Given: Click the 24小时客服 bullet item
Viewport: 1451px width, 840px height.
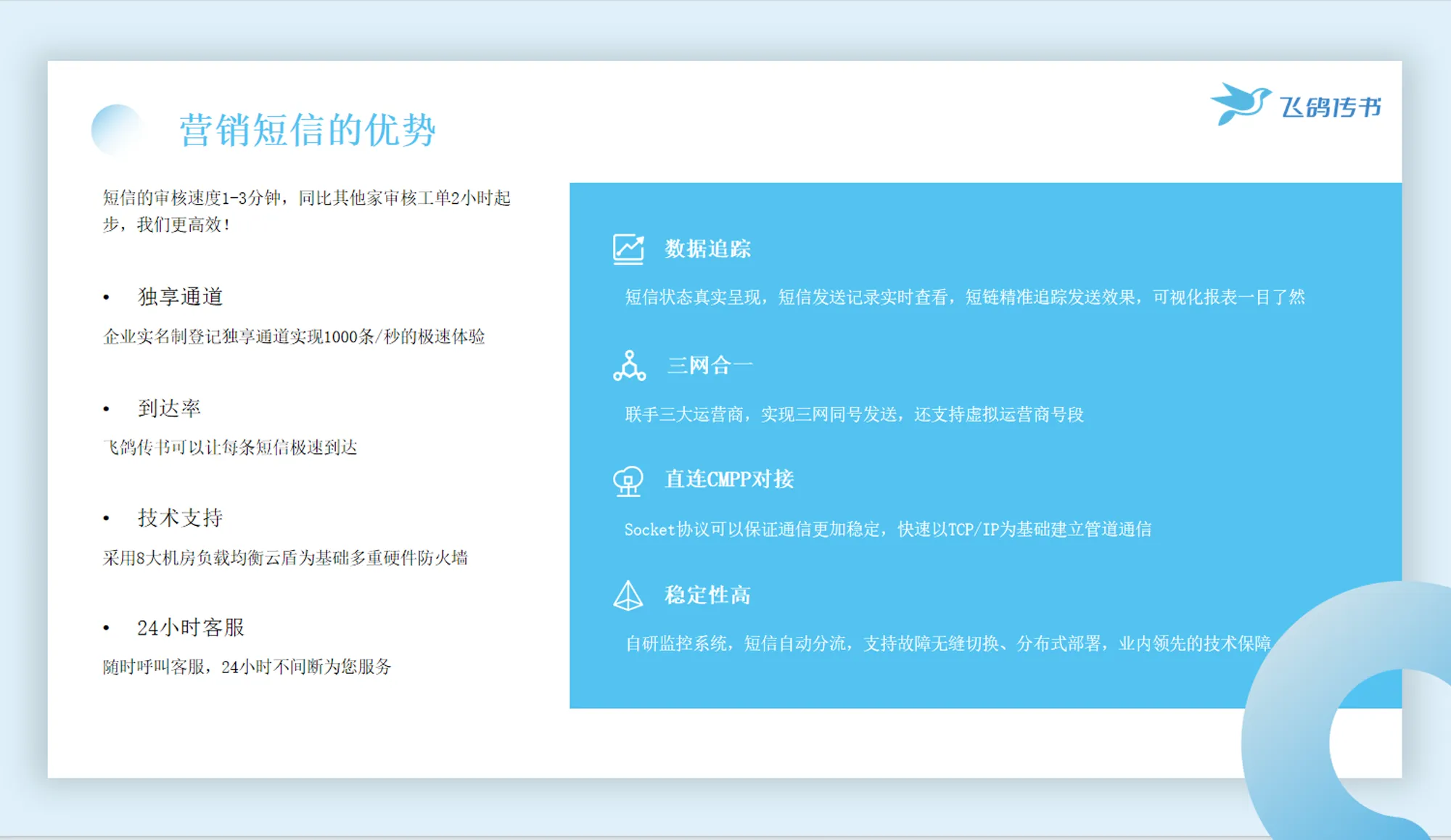Looking at the screenshot, I should 190,627.
